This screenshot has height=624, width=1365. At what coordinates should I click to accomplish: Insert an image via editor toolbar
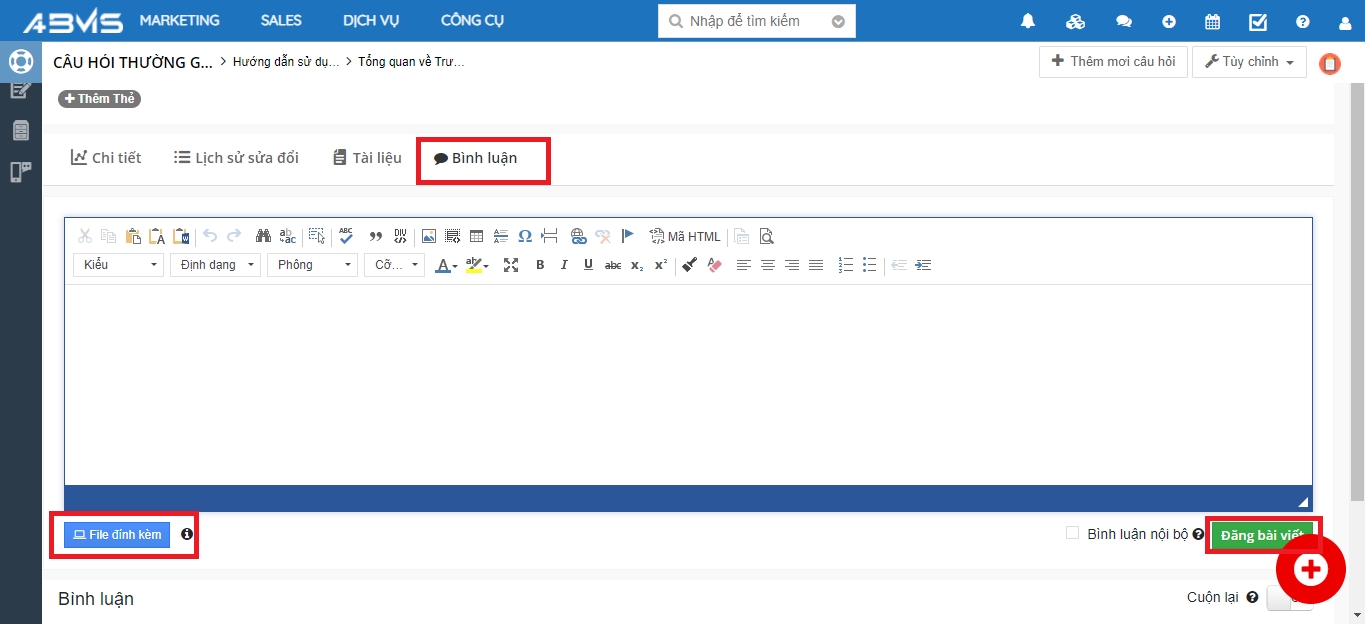(x=428, y=237)
